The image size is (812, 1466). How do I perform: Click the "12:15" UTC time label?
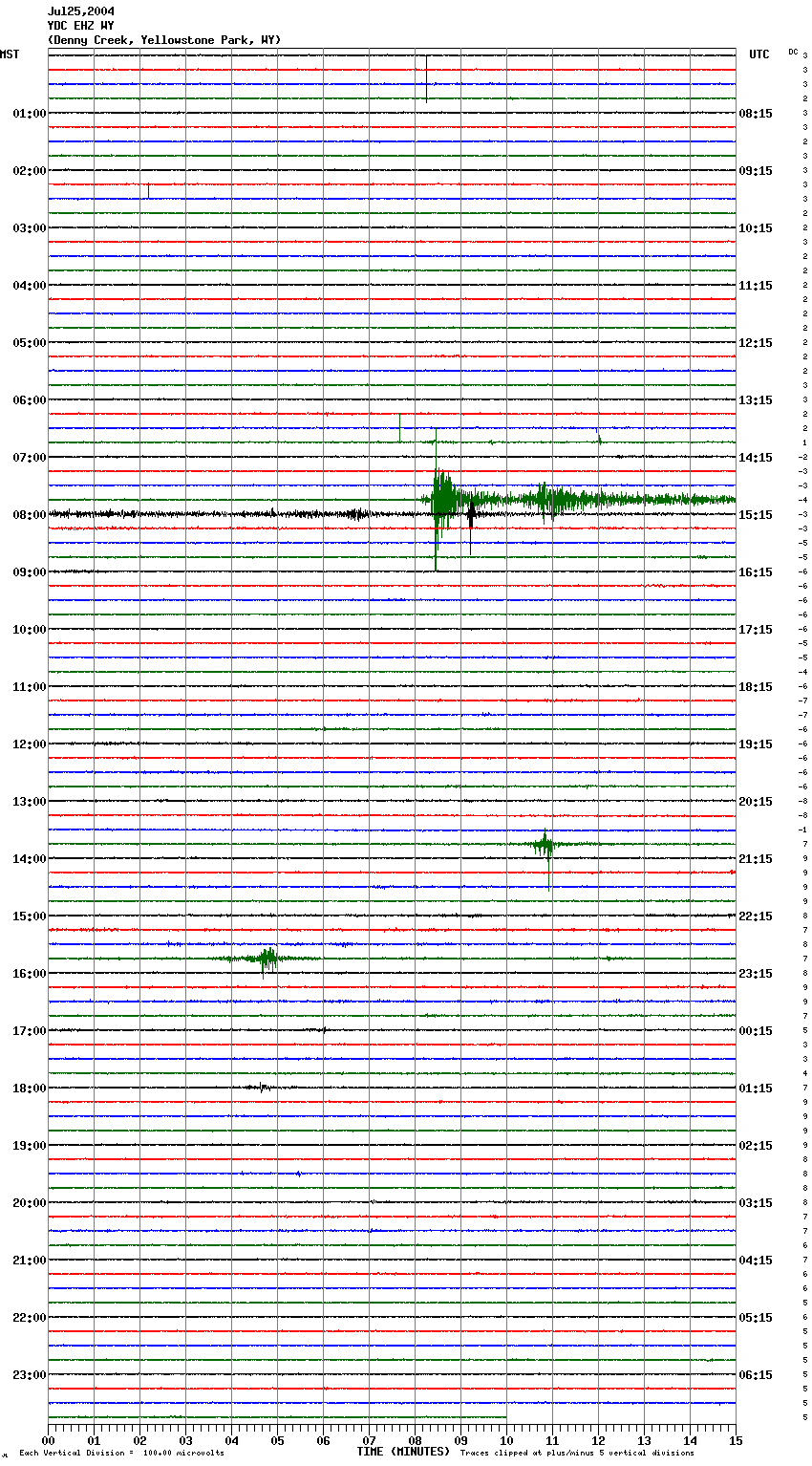point(756,343)
